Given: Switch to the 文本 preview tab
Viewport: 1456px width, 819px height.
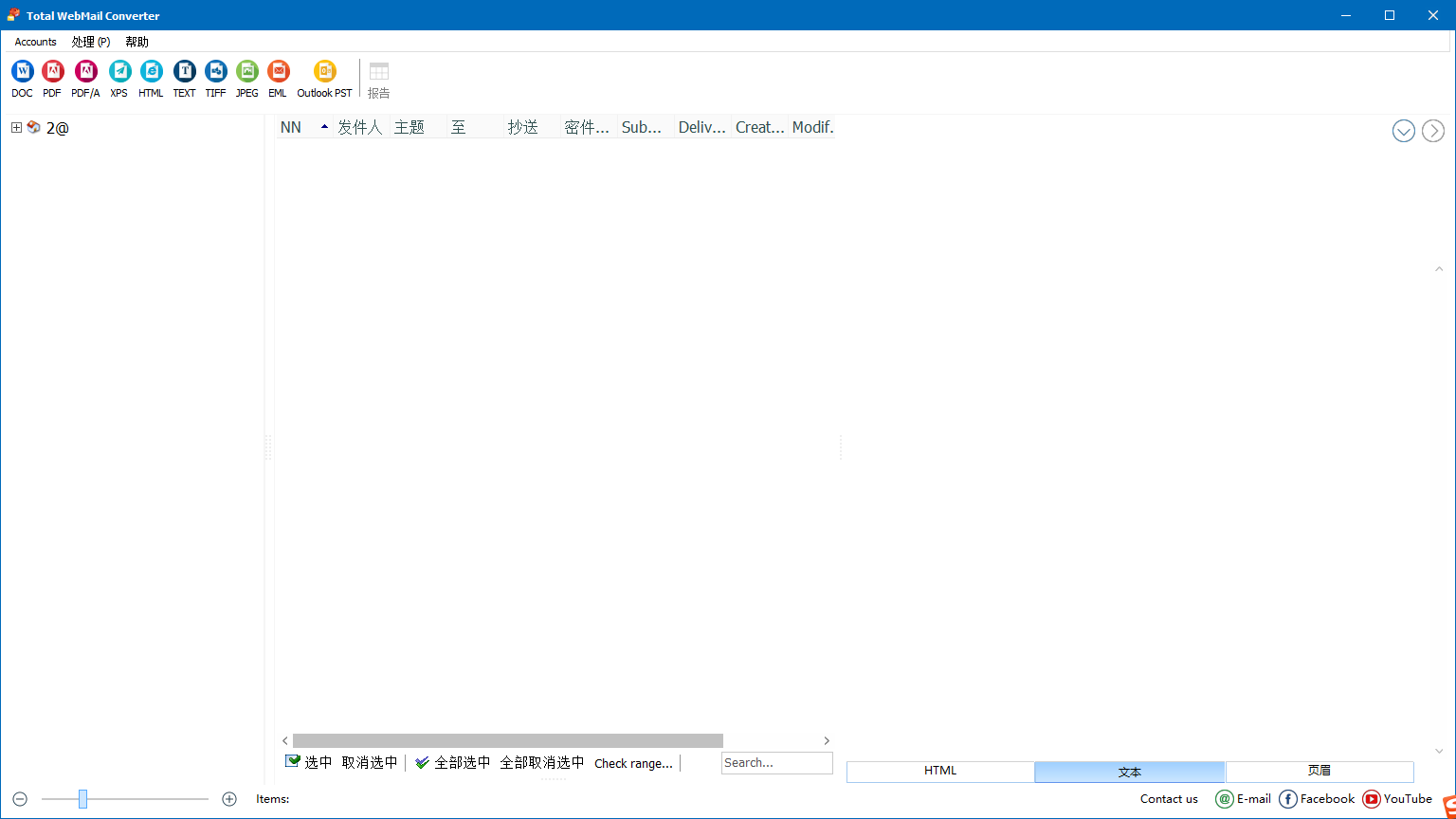Looking at the screenshot, I should 1130,772.
